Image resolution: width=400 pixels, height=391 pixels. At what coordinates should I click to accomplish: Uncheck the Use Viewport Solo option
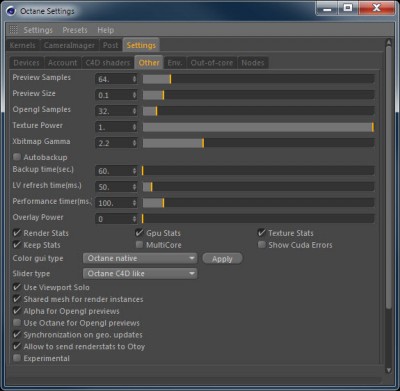[16, 287]
